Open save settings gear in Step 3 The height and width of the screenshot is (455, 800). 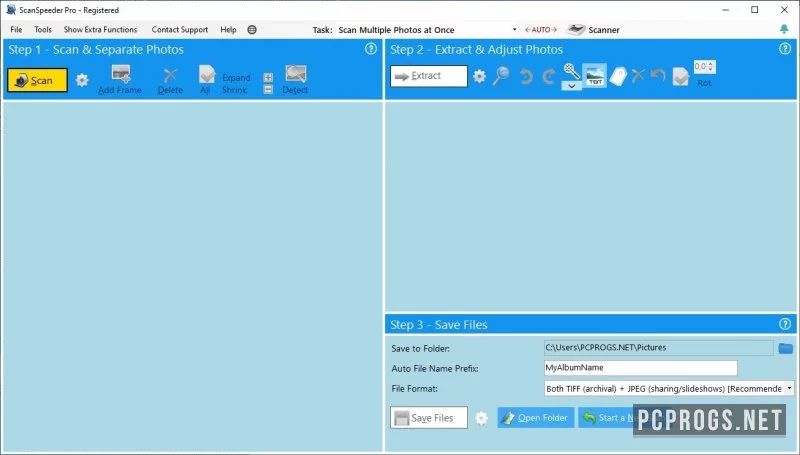tap(481, 418)
